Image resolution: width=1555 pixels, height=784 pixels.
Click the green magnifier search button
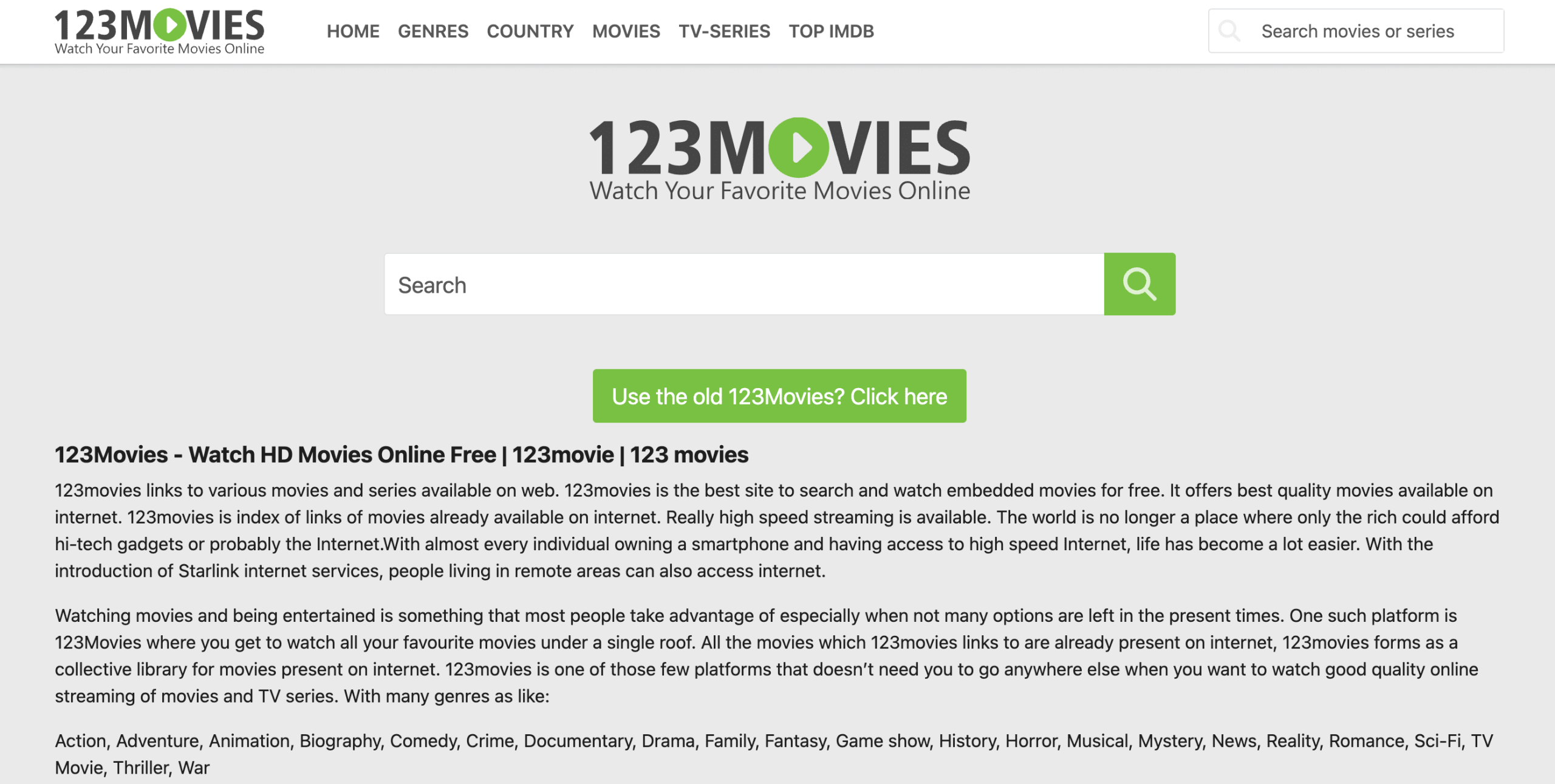coord(1140,284)
